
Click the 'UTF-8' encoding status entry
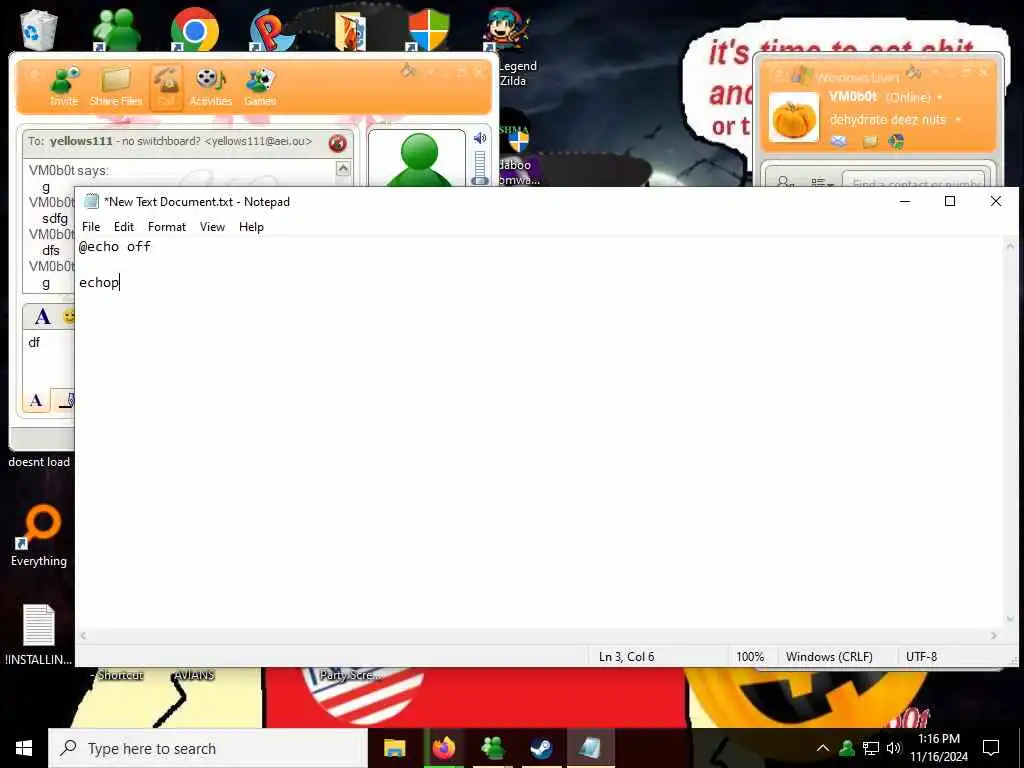point(921,656)
